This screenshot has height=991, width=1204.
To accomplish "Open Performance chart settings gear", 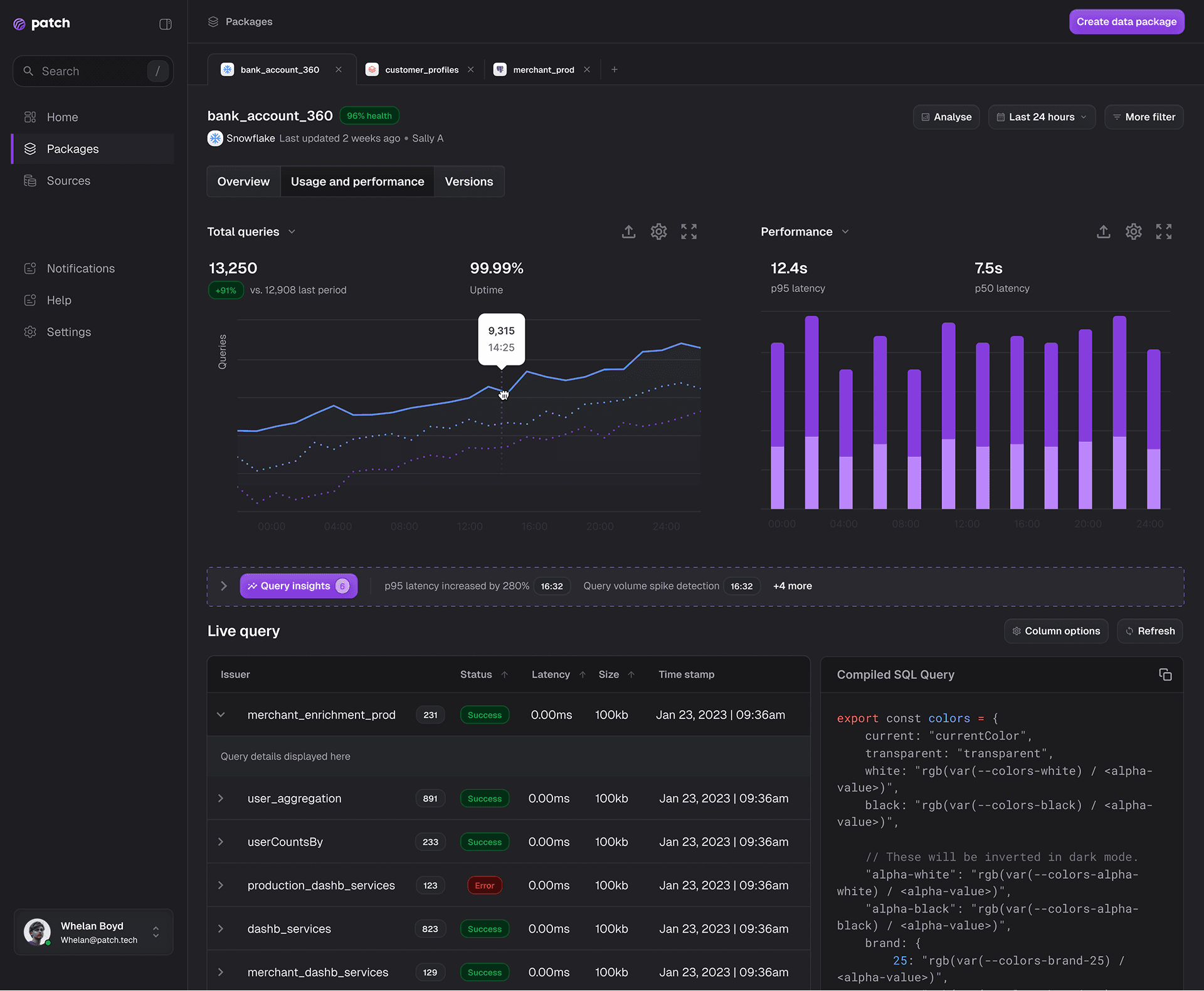I will pyautogui.click(x=1134, y=231).
